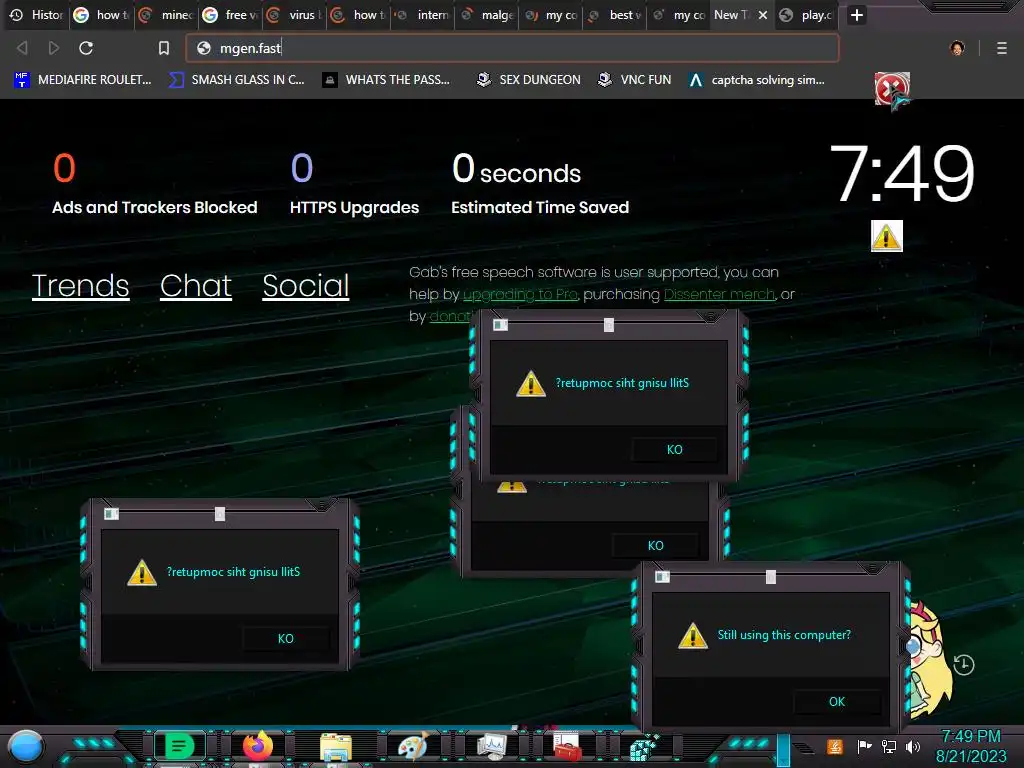
Task: Open a new tab with plus button
Action: [x=857, y=14]
